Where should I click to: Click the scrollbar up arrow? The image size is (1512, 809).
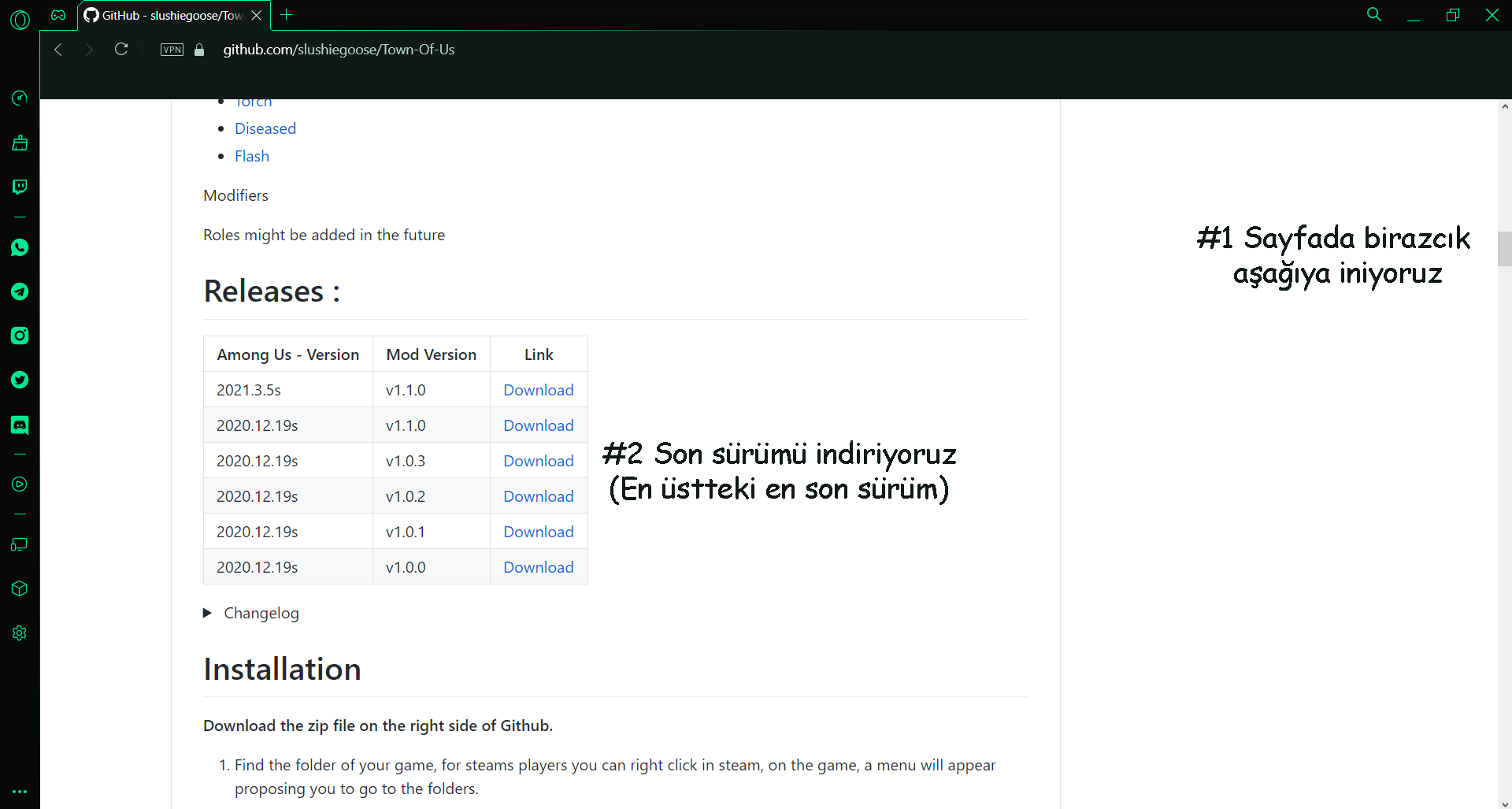tap(1505, 106)
